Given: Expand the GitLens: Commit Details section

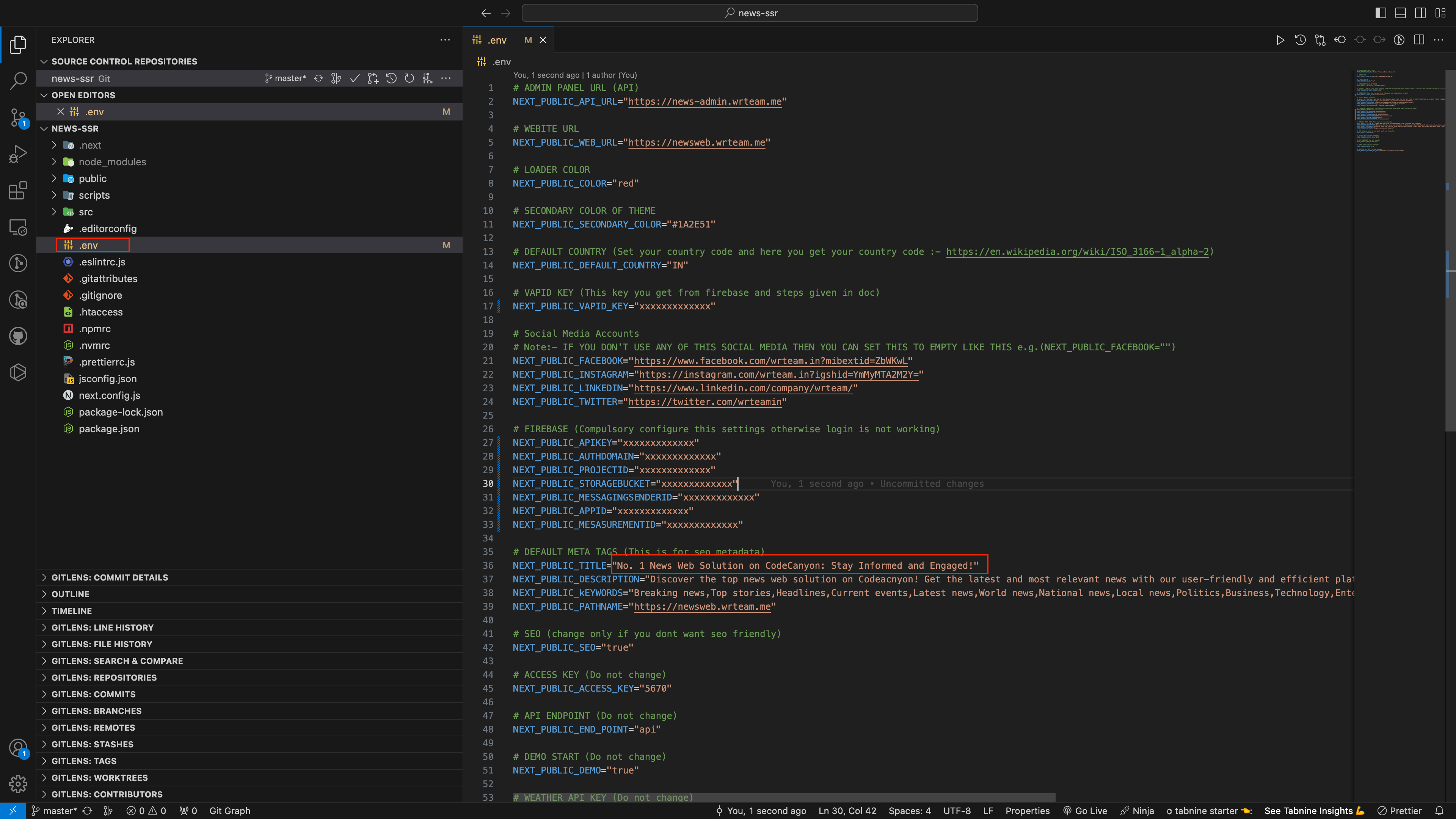Looking at the screenshot, I should (x=110, y=577).
